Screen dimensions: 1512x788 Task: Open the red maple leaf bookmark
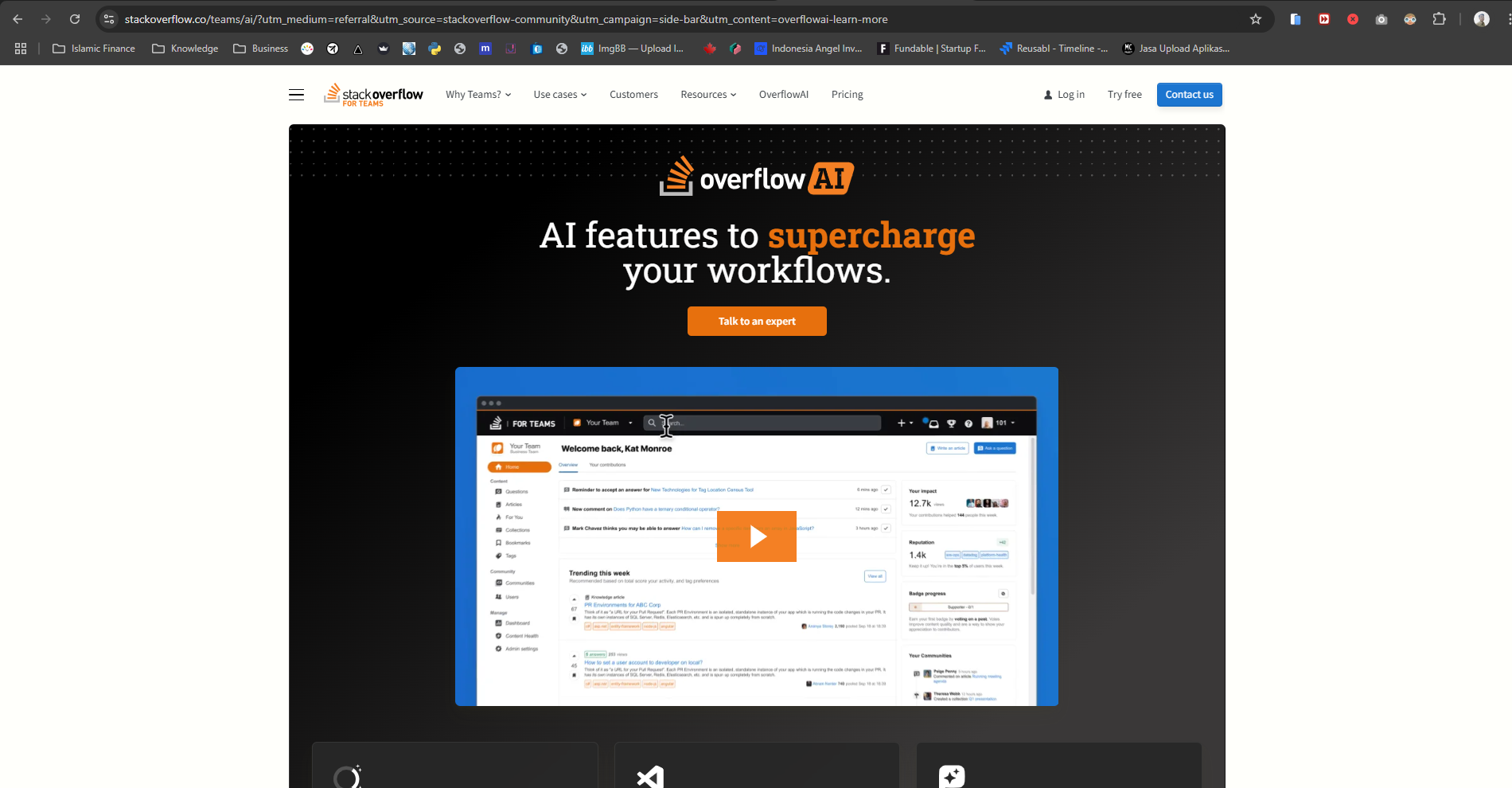coord(710,49)
